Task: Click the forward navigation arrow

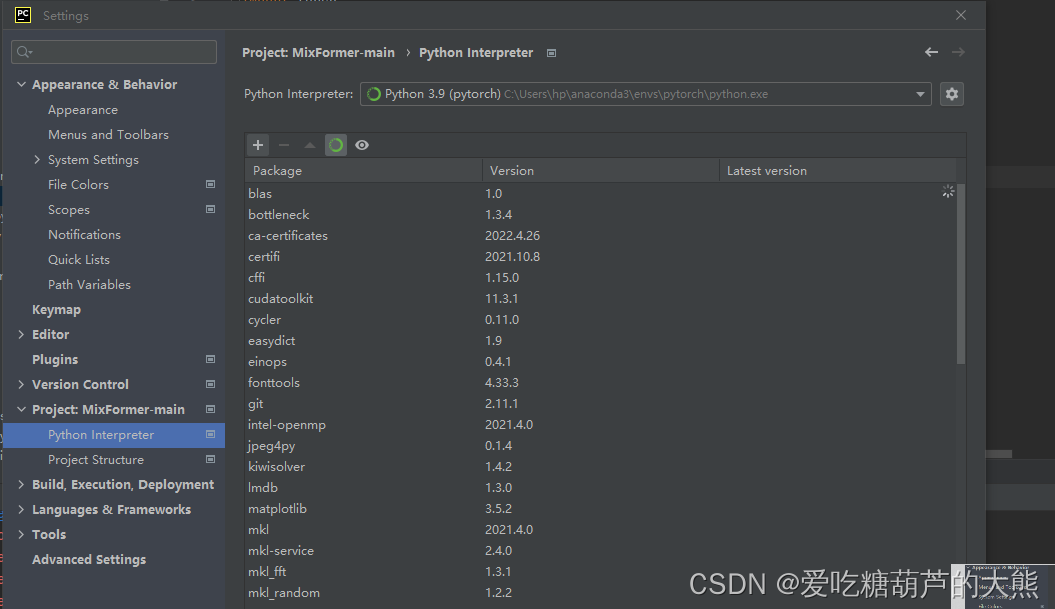Action: coord(958,52)
